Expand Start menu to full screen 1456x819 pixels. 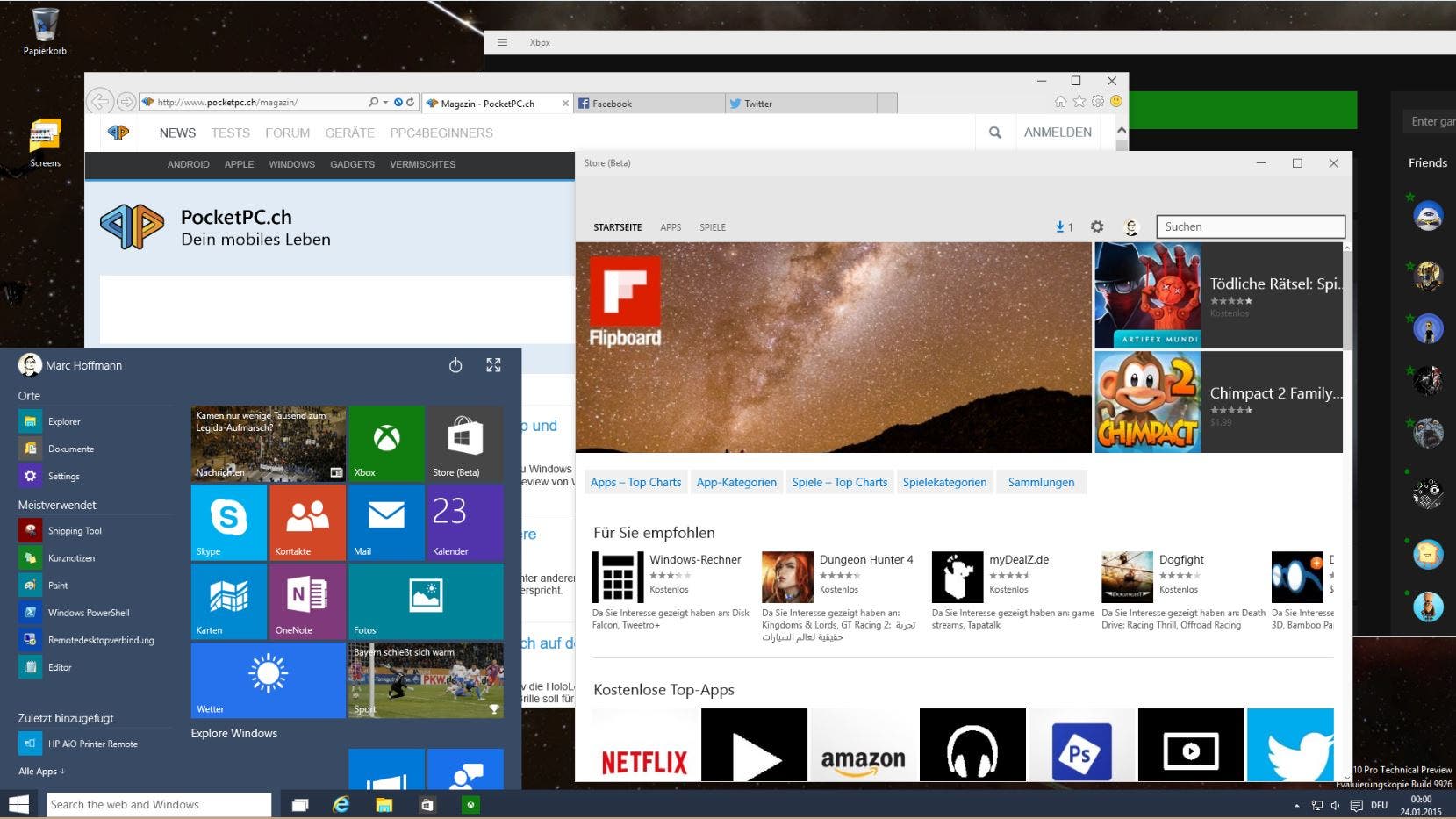click(x=494, y=365)
